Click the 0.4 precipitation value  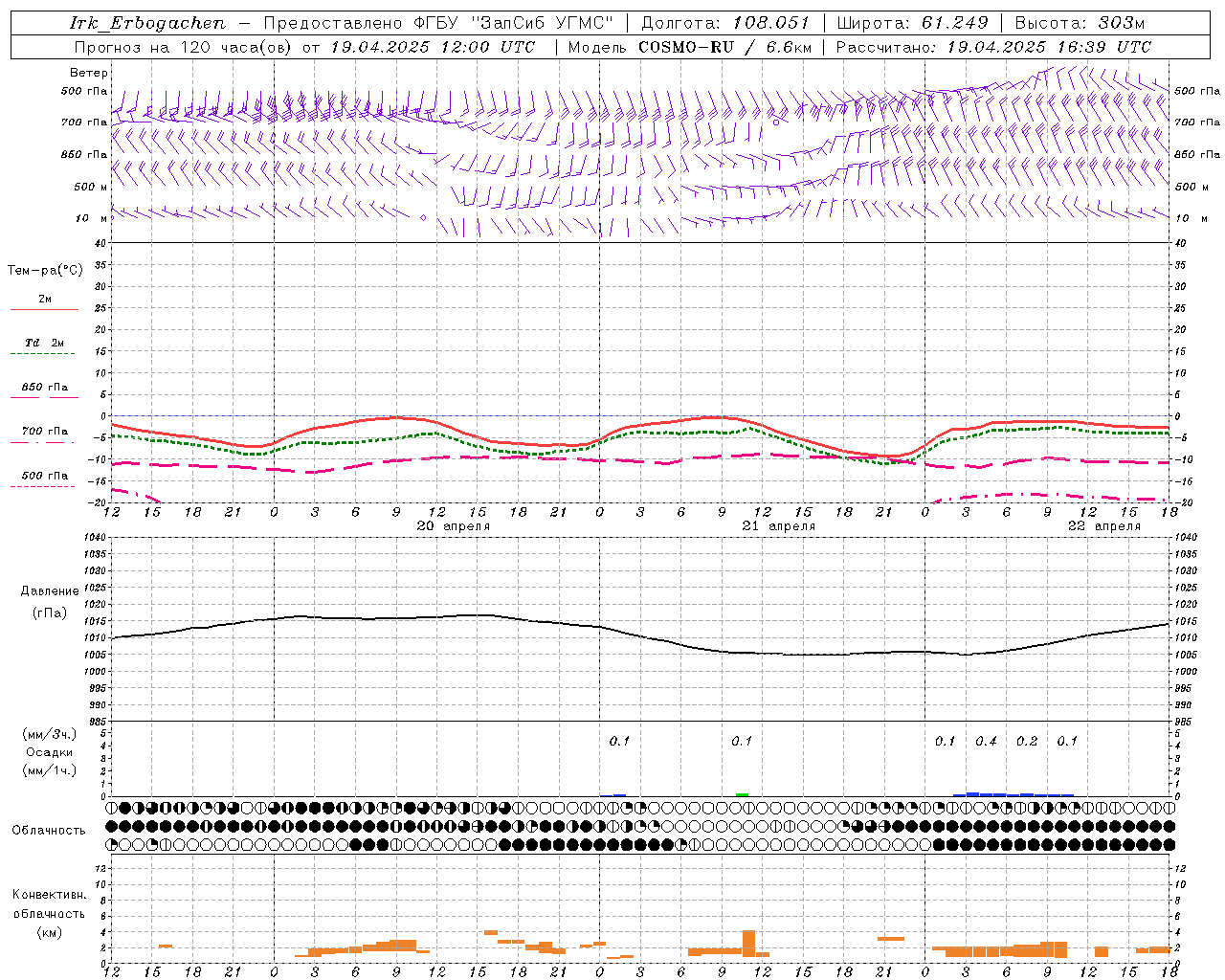coord(986,741)
